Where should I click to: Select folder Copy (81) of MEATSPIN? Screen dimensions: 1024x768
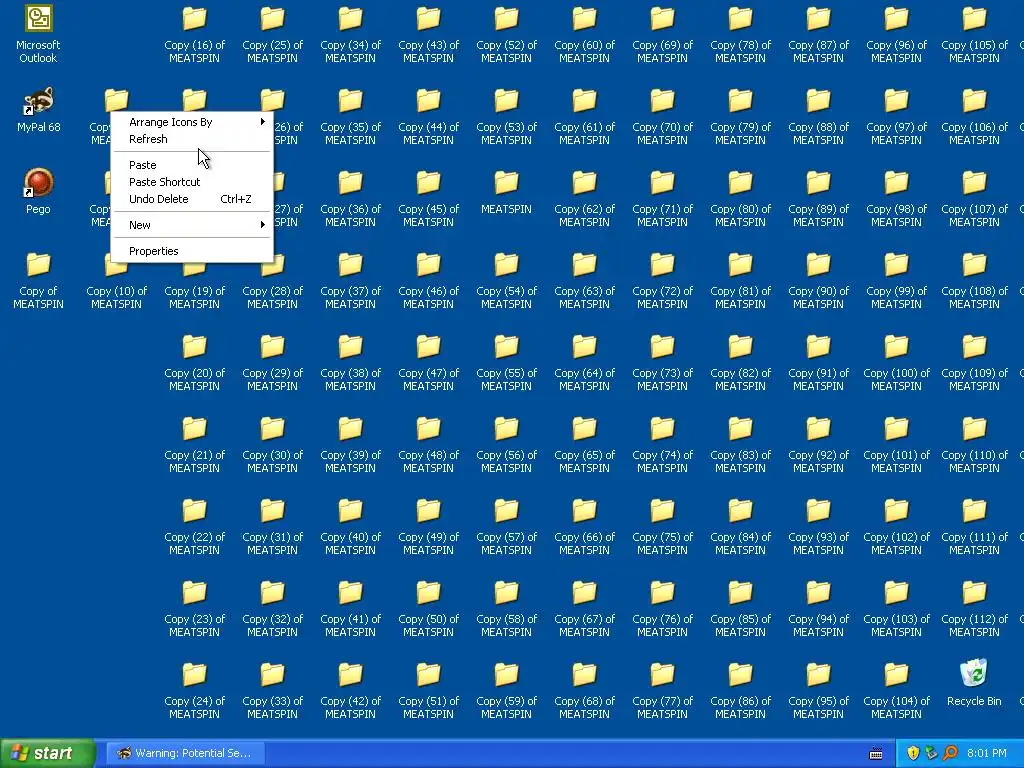pos(740,280)
